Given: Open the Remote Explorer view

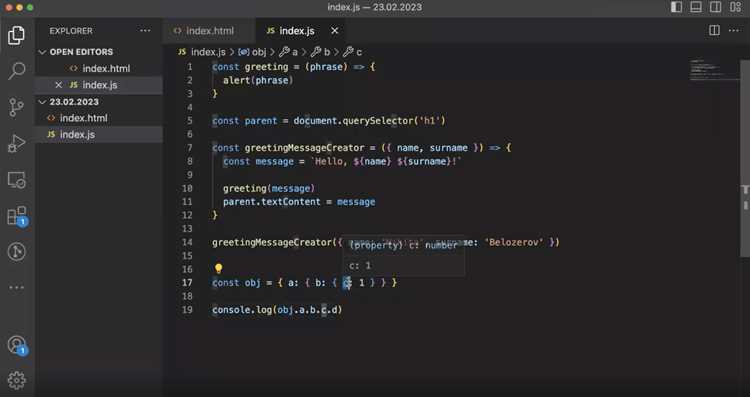Looking at the screenshot, I should point(16,180).
